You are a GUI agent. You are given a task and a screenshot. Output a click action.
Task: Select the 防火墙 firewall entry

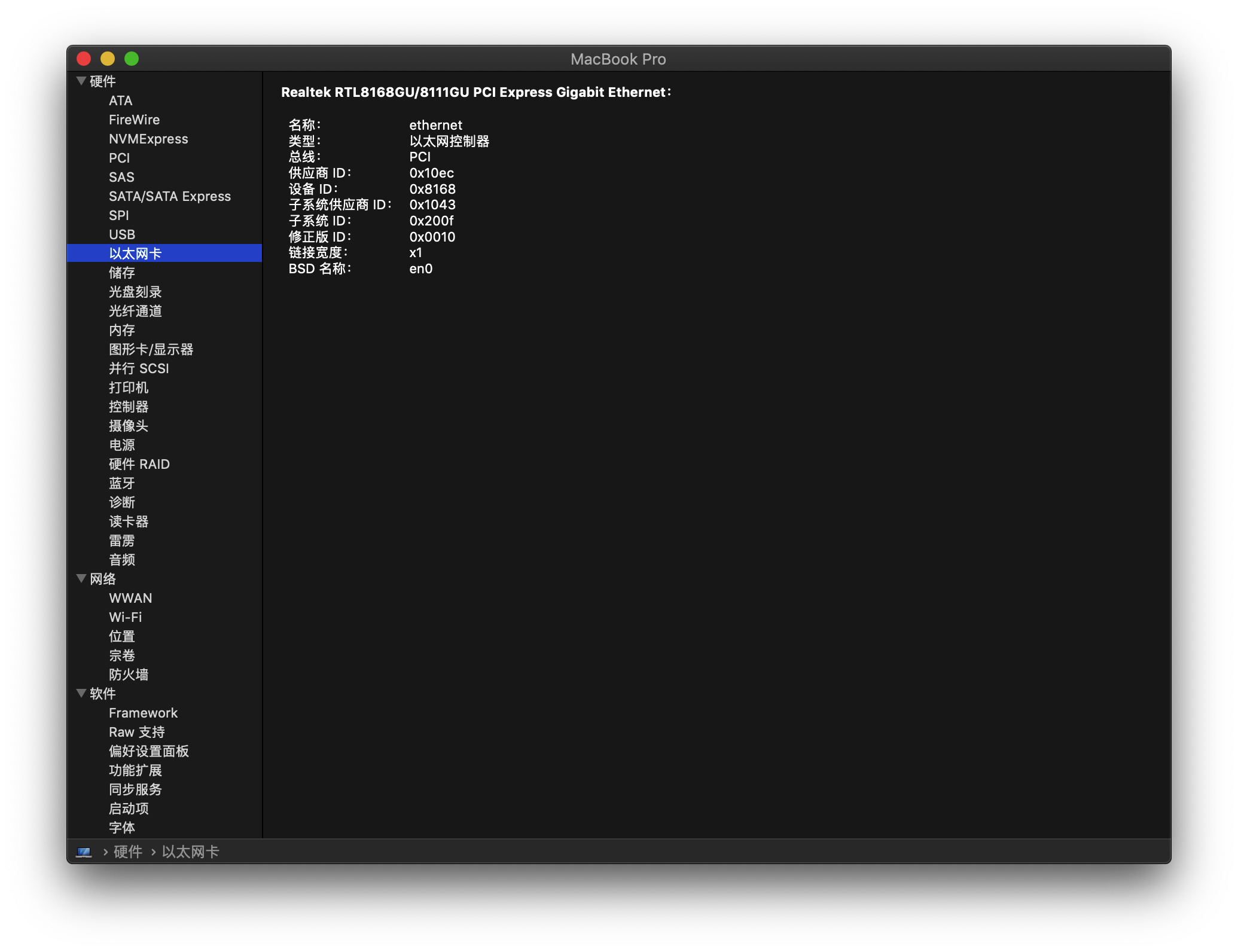pos(129,675)
